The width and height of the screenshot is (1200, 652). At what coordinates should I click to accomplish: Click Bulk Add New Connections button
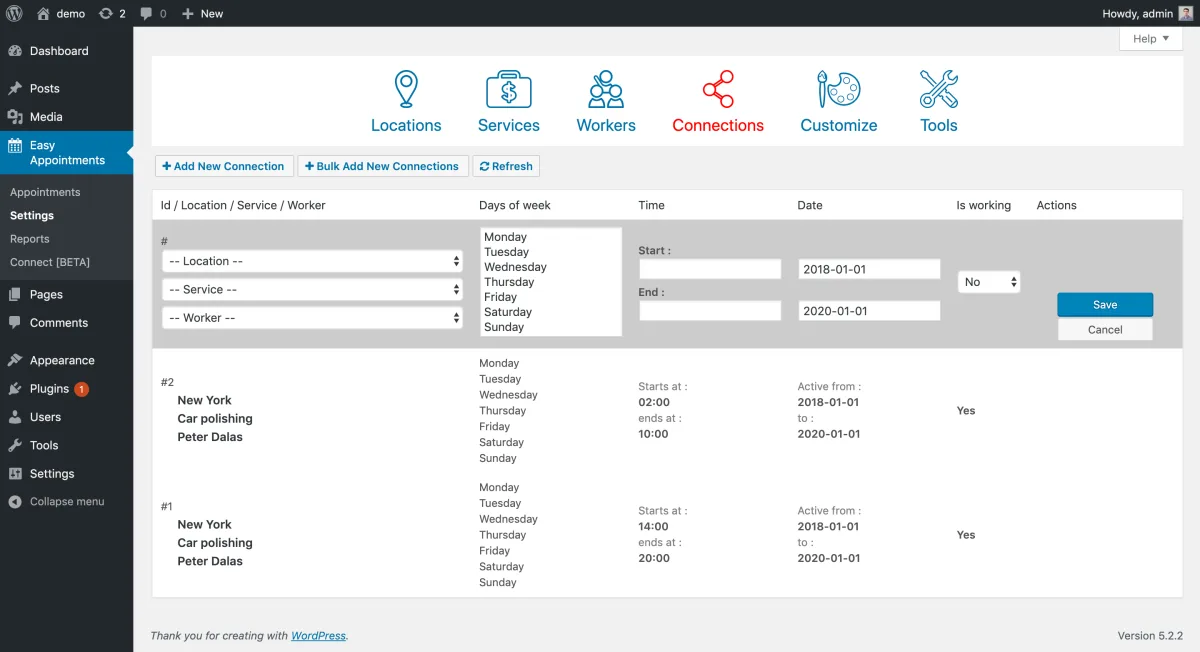tap(382, 166)
